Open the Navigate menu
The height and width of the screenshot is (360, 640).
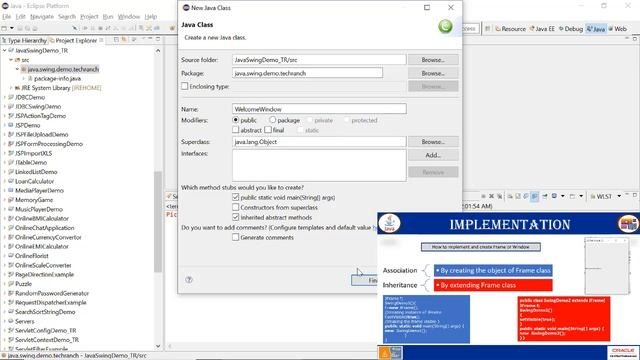point(42,17)
